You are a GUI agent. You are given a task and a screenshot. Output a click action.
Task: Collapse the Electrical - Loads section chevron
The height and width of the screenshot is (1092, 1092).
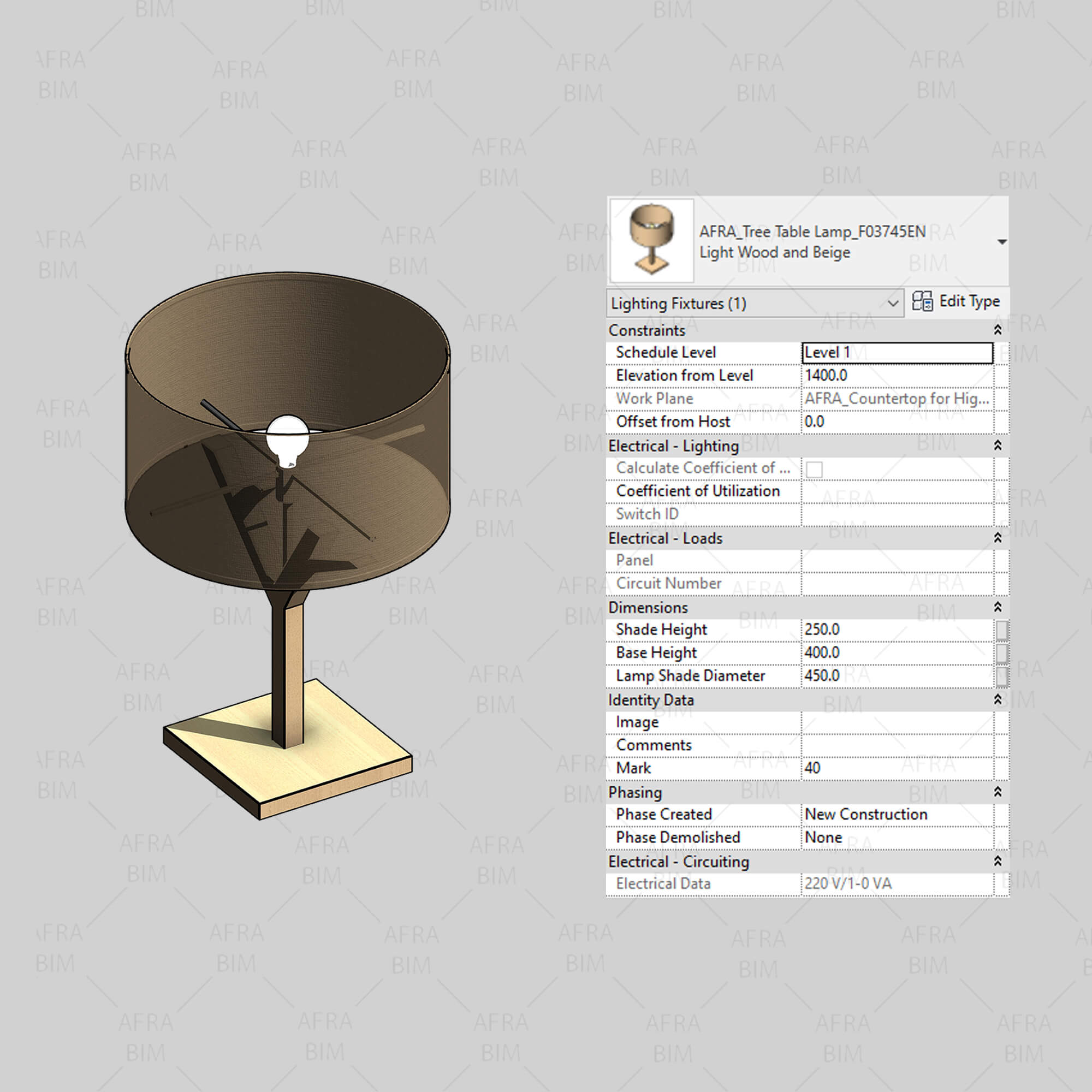point(998,537)
